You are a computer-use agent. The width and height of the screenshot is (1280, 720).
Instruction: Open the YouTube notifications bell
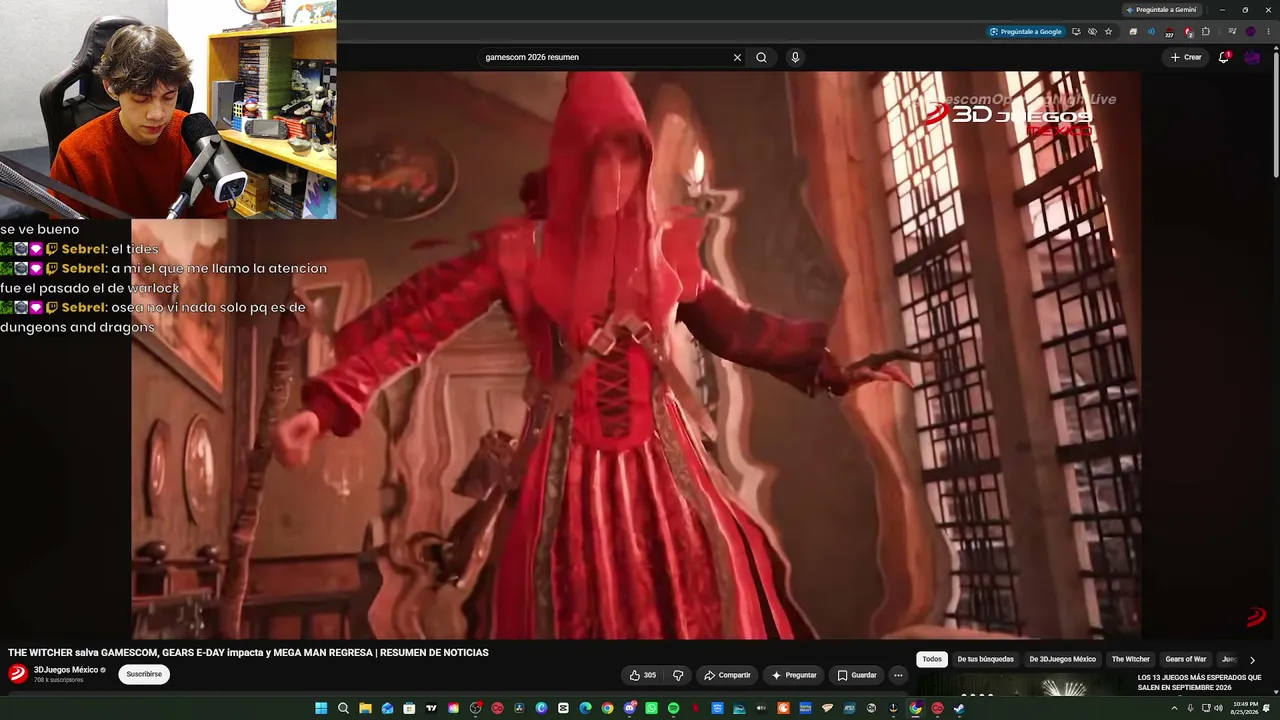[x=1224, y=57]
